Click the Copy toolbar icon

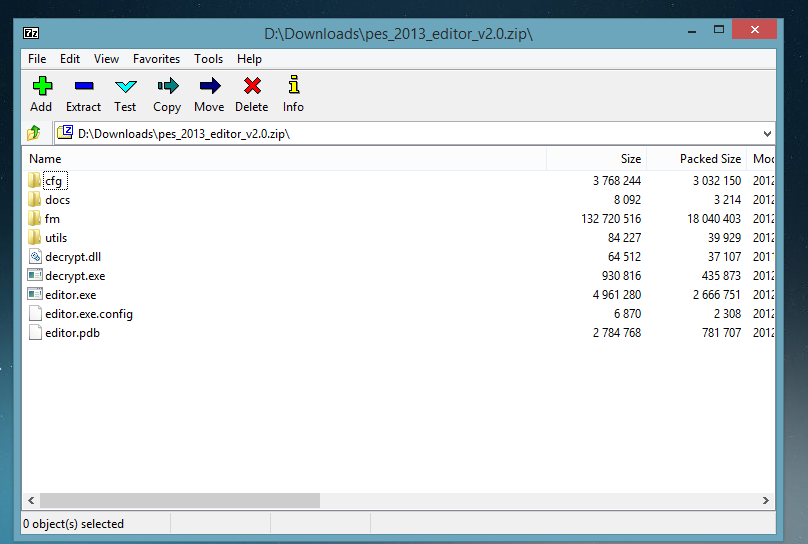(167, 86)
